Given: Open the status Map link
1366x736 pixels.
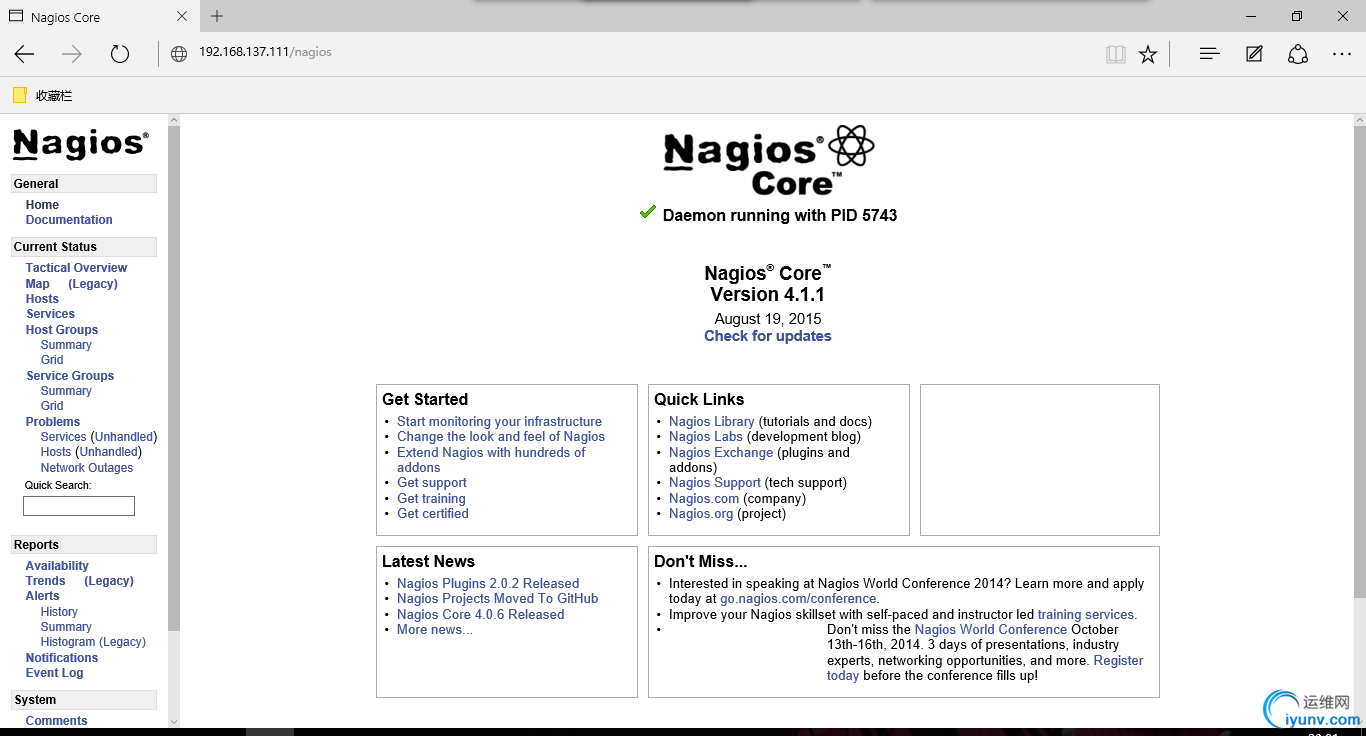Looking at the screenshot, I should click(37, 284).
